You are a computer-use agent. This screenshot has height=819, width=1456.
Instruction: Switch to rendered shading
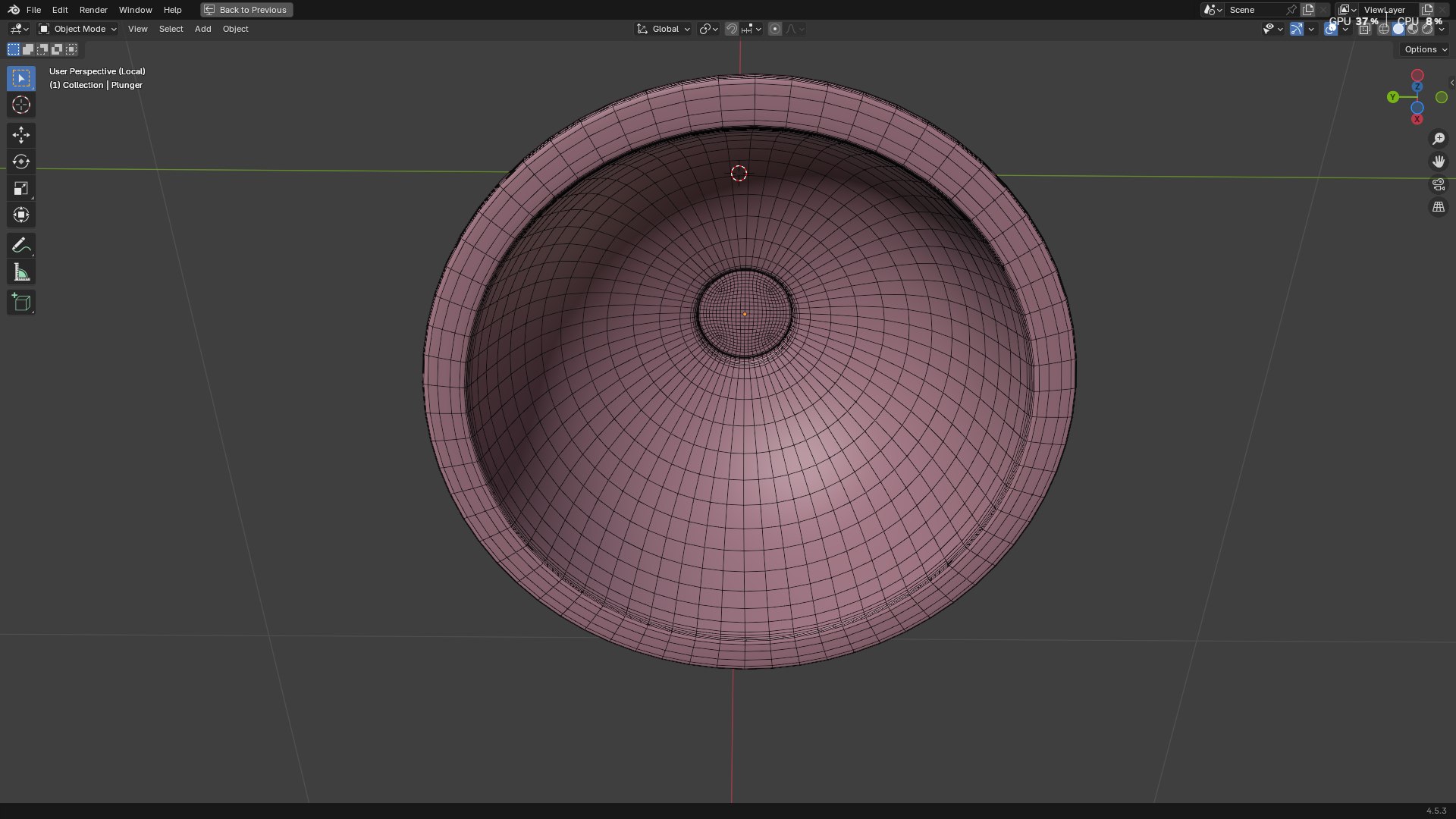coord(1427,29)
